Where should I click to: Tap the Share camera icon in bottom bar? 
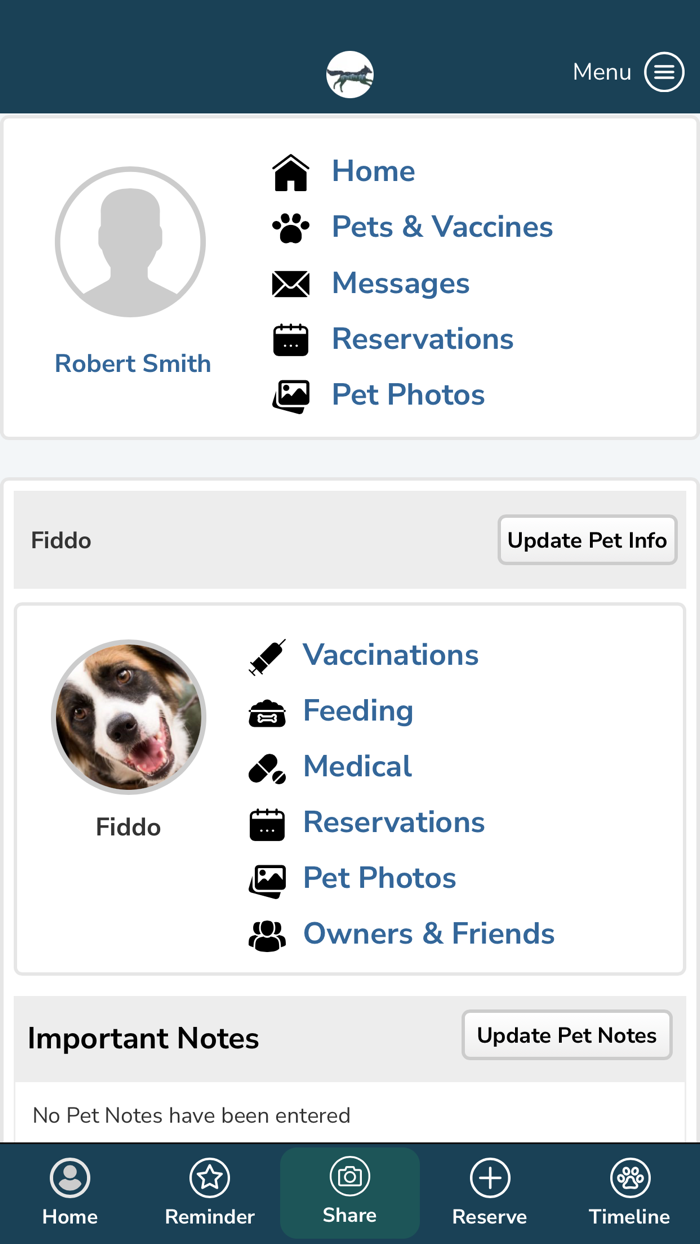[x=350, y=1178]
